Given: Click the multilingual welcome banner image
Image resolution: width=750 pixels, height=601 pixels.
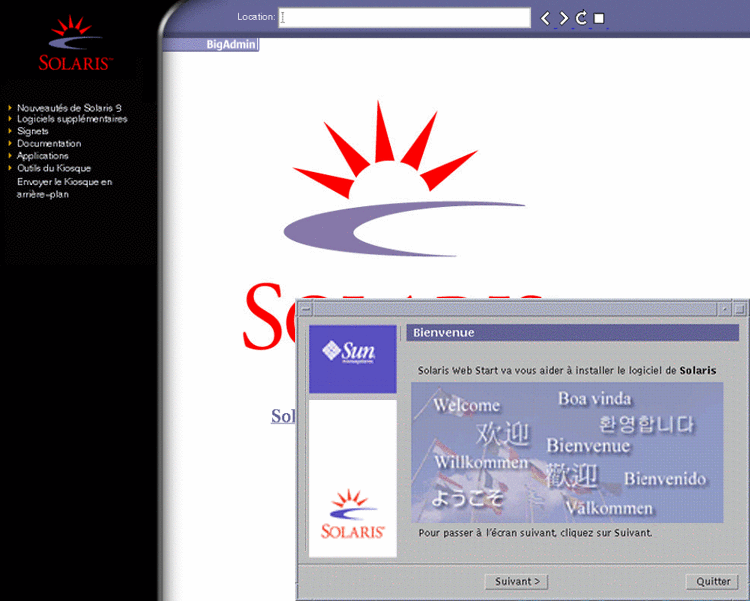Looking at the screenshot, I should tap(567, 452).
